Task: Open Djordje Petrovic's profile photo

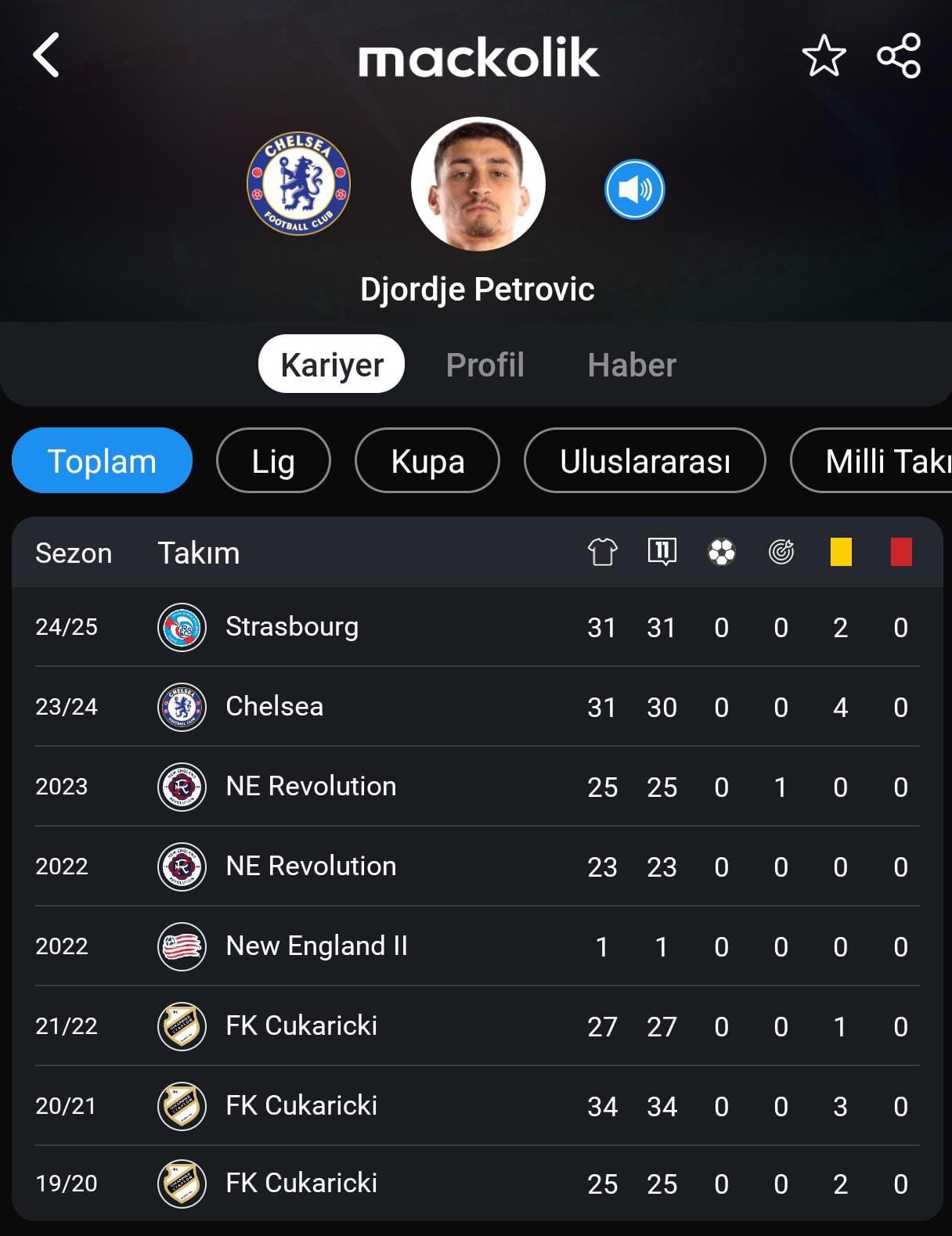Action: 478,184
